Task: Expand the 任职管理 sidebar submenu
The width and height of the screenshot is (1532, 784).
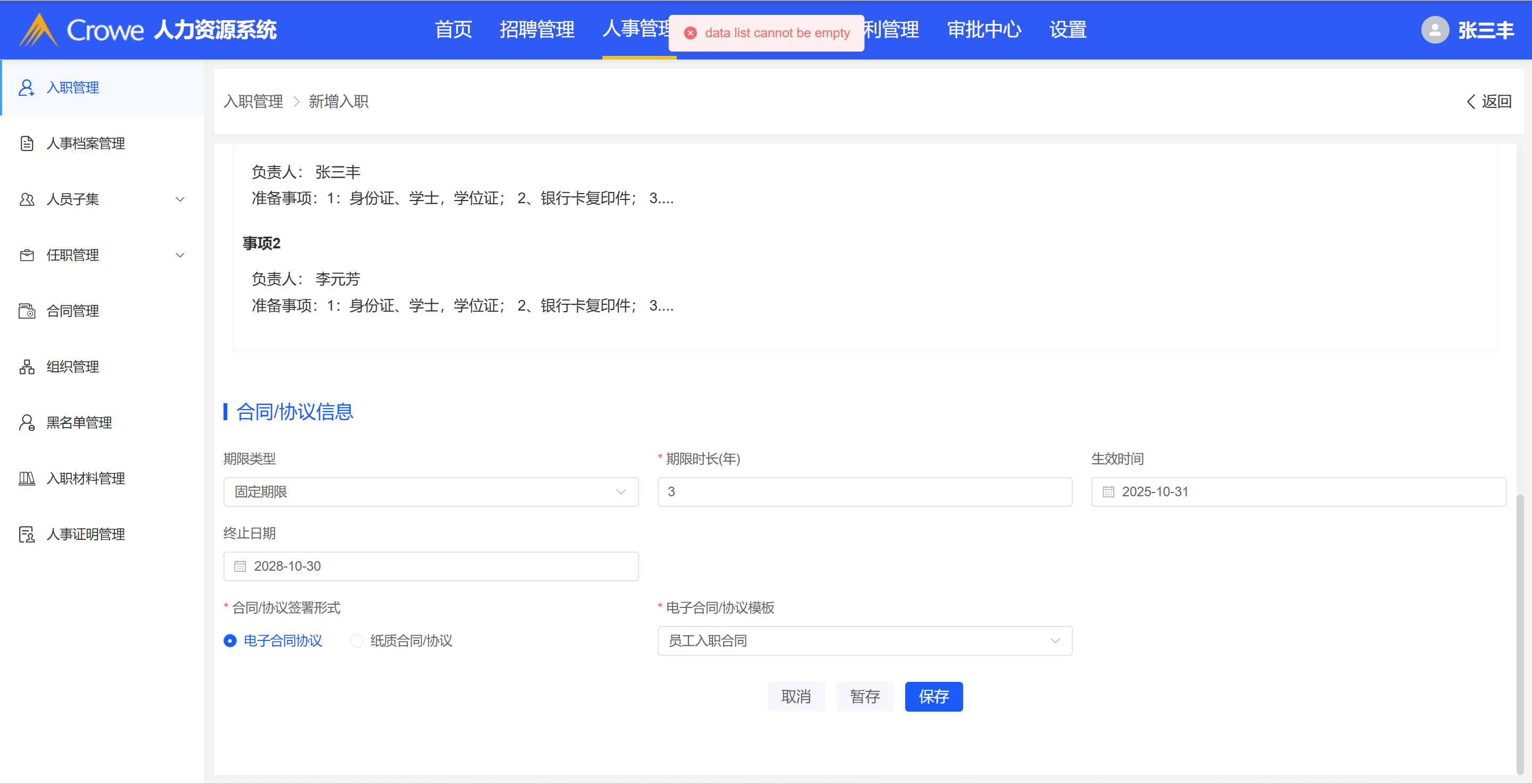Action: click(180, 255)
